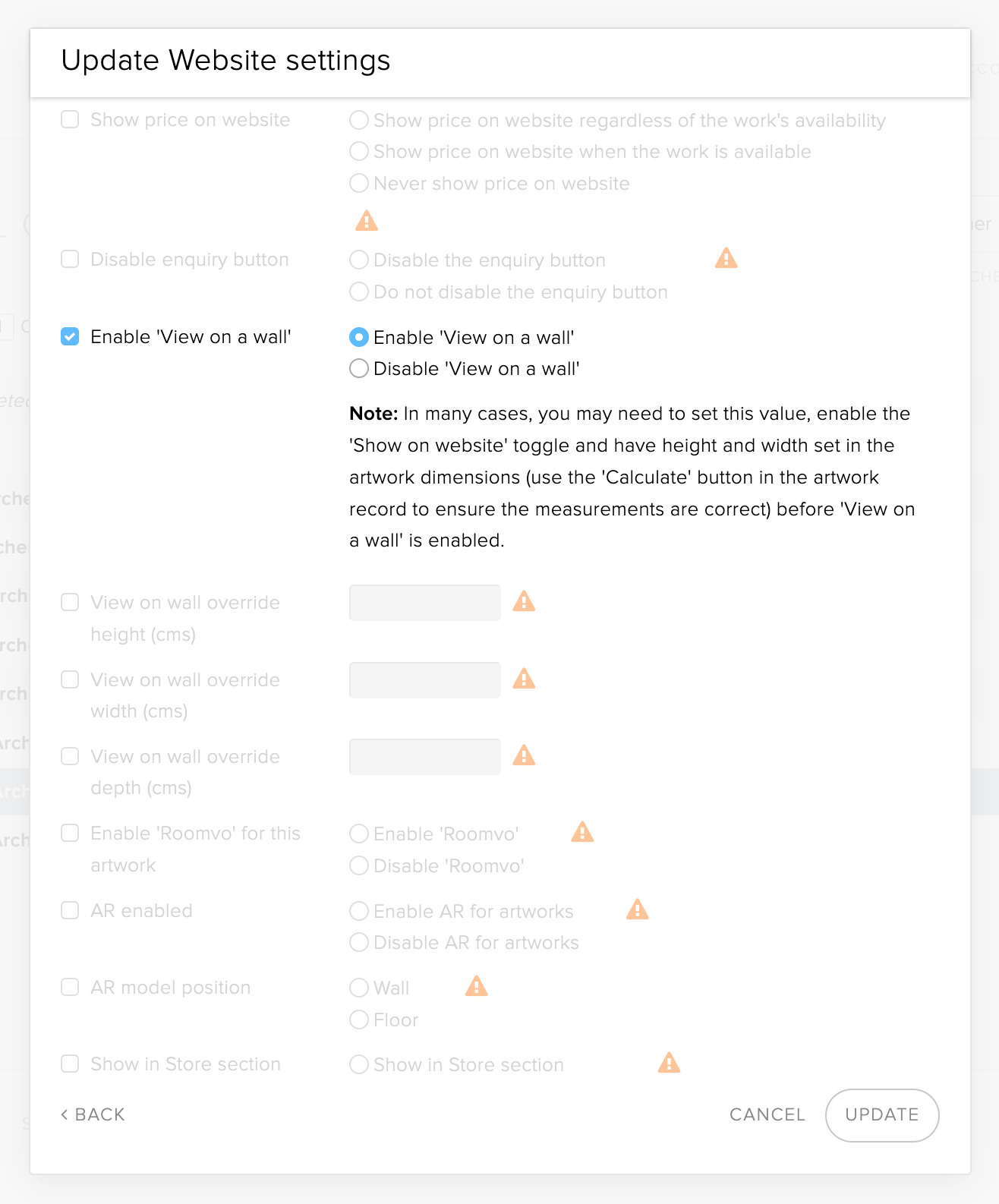Uncheck the Enable 'View on a wall' checkbox
999x1204 pixels.
pyautogui.click(x=70, y=336)
